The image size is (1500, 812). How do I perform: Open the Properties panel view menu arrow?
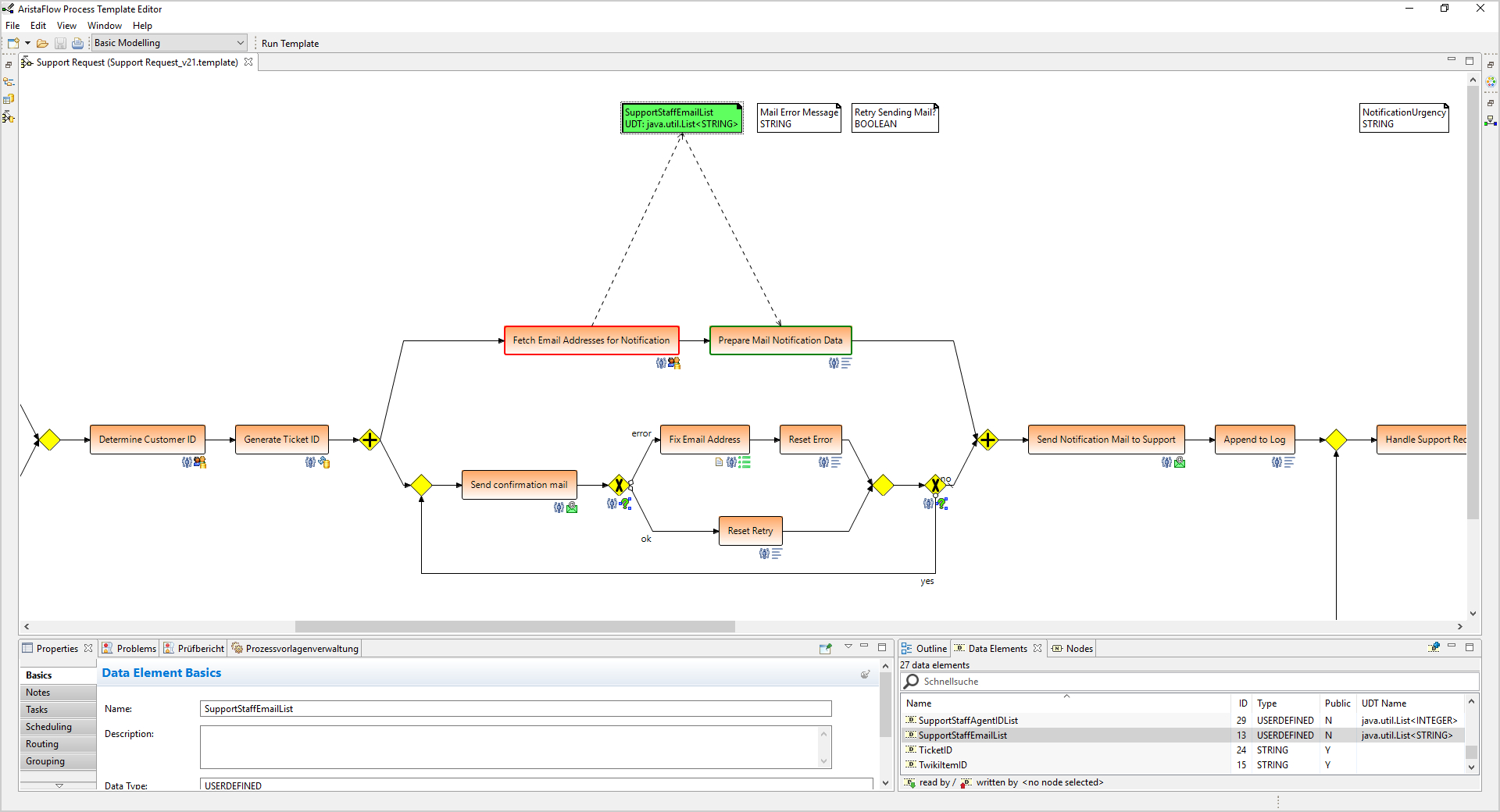point(848,647)
